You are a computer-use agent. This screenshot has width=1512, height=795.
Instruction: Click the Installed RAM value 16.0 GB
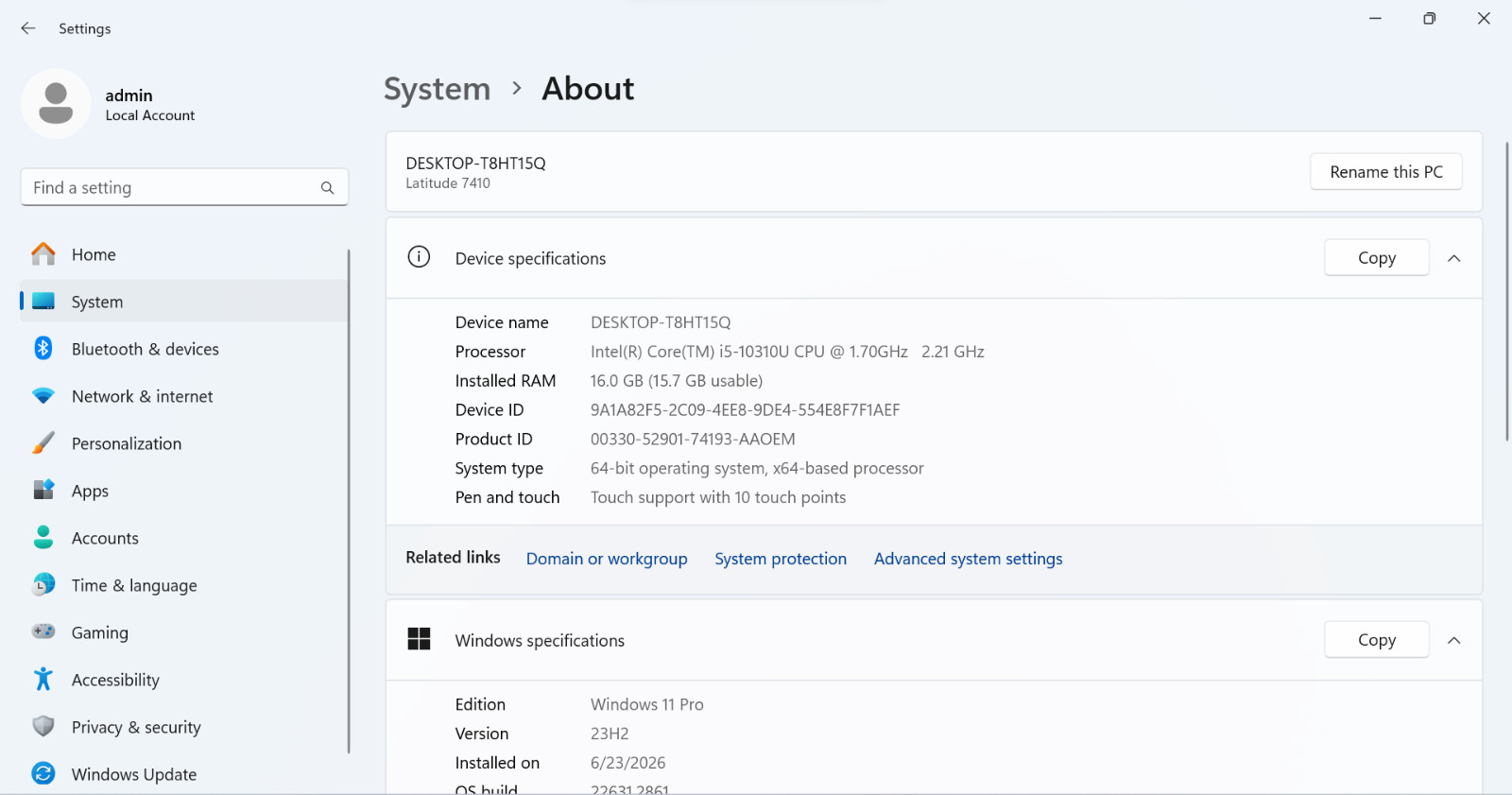677,381
